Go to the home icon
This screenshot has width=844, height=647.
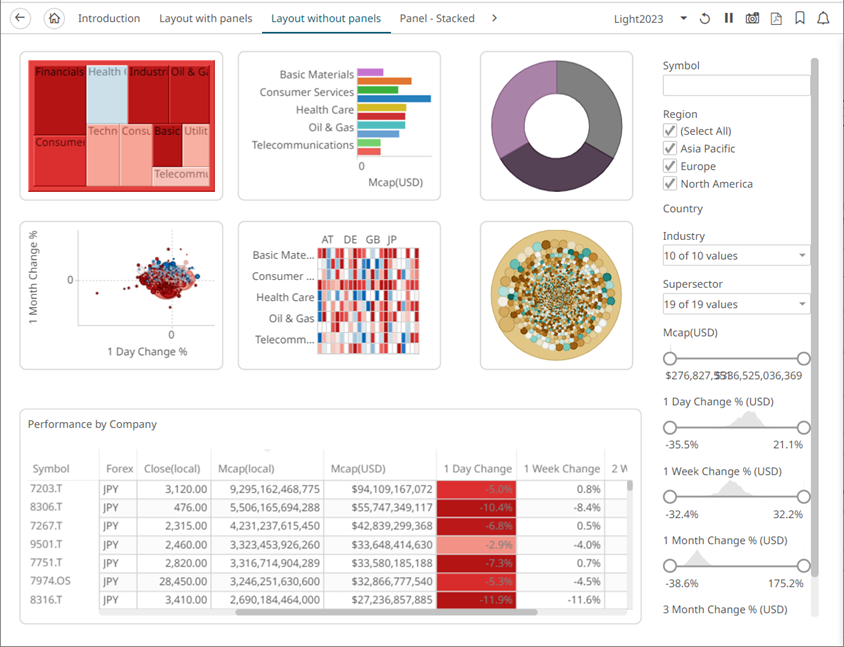tap(55, 18)
